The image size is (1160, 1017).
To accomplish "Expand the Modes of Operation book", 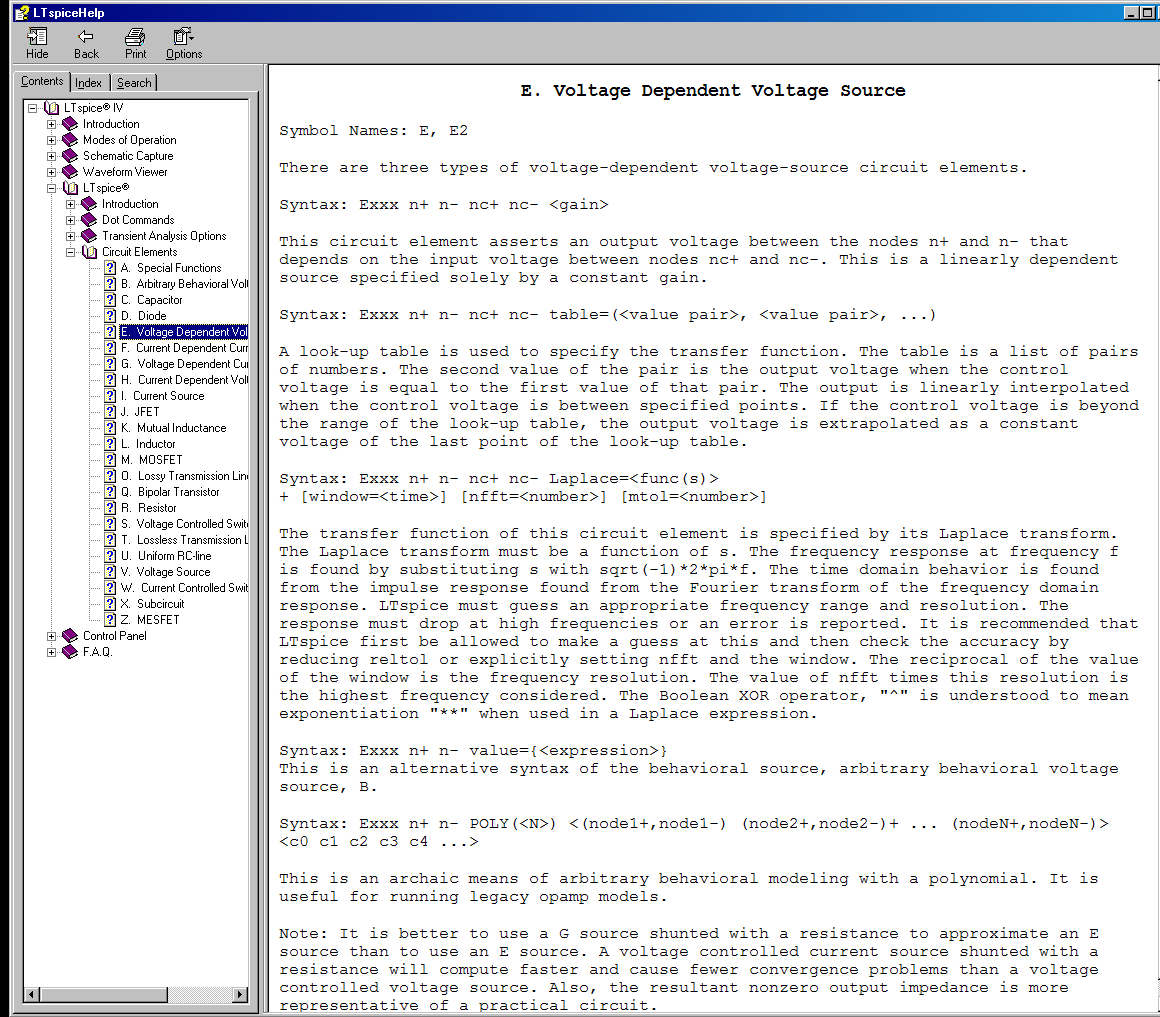I will point(52,140).
